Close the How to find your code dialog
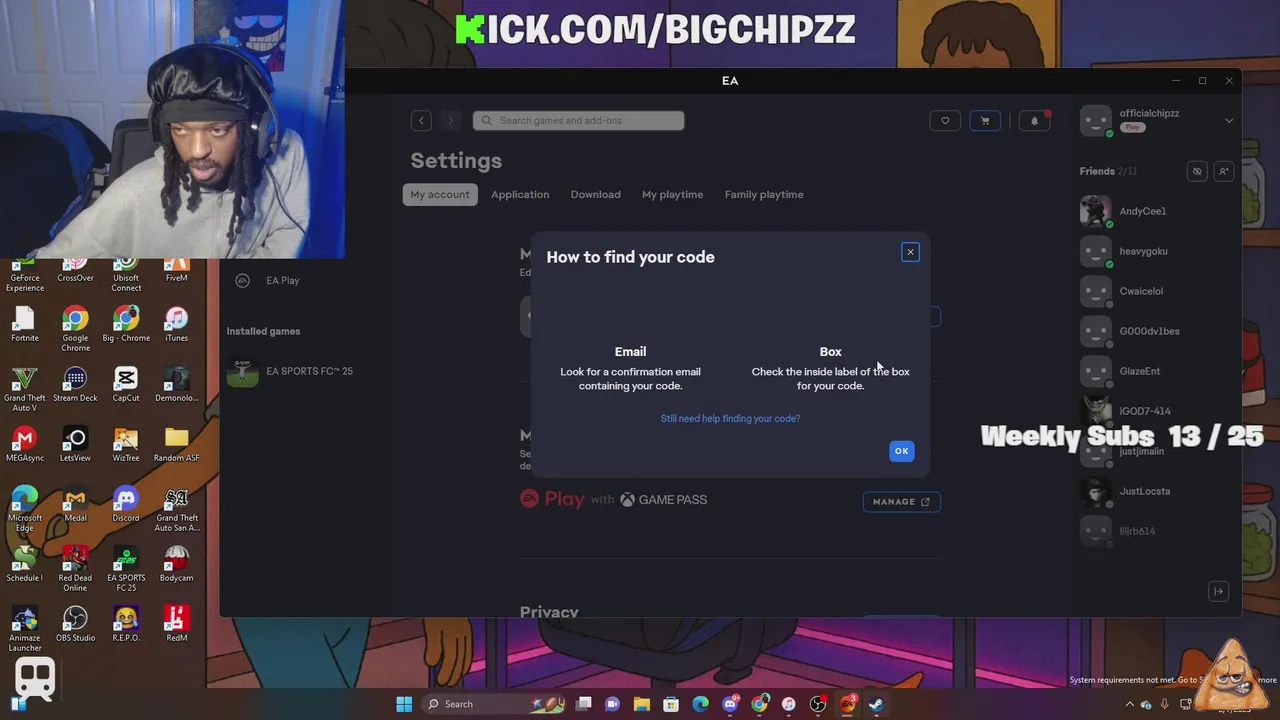Viewport: 1280px width, 720px height. point(910,252)
